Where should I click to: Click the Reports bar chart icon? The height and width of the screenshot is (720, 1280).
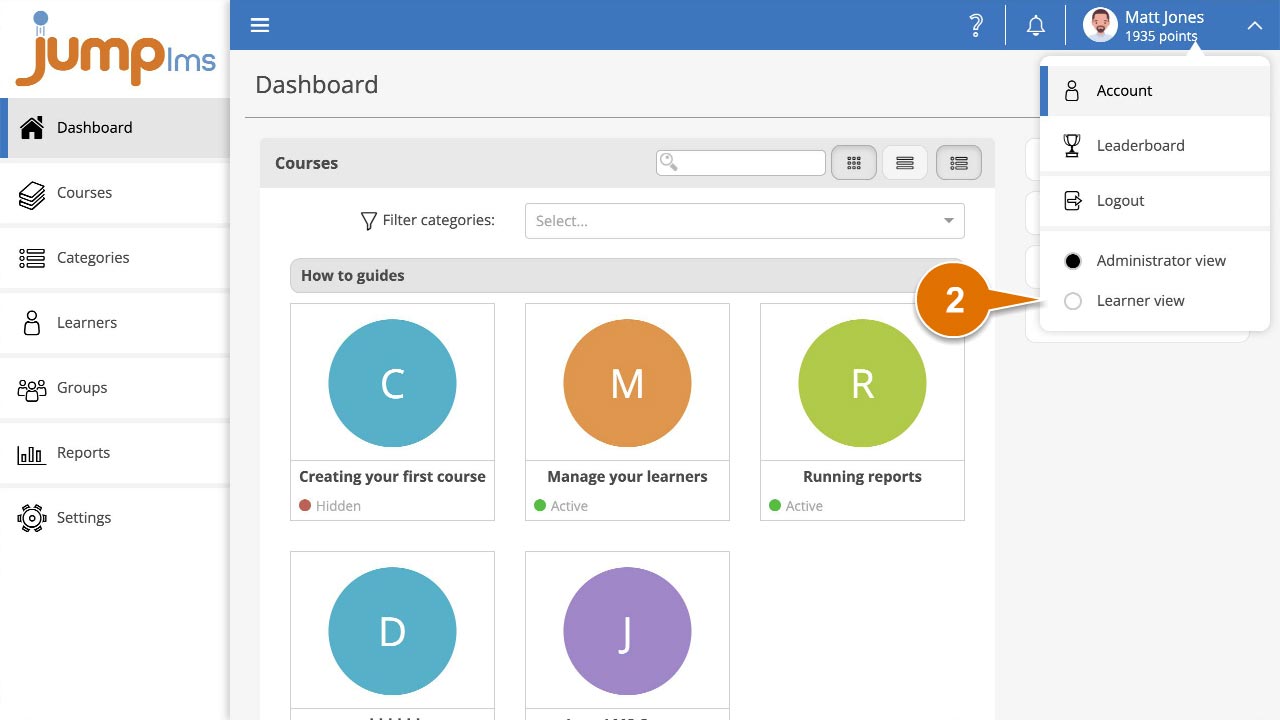click(x=32, y=454)
